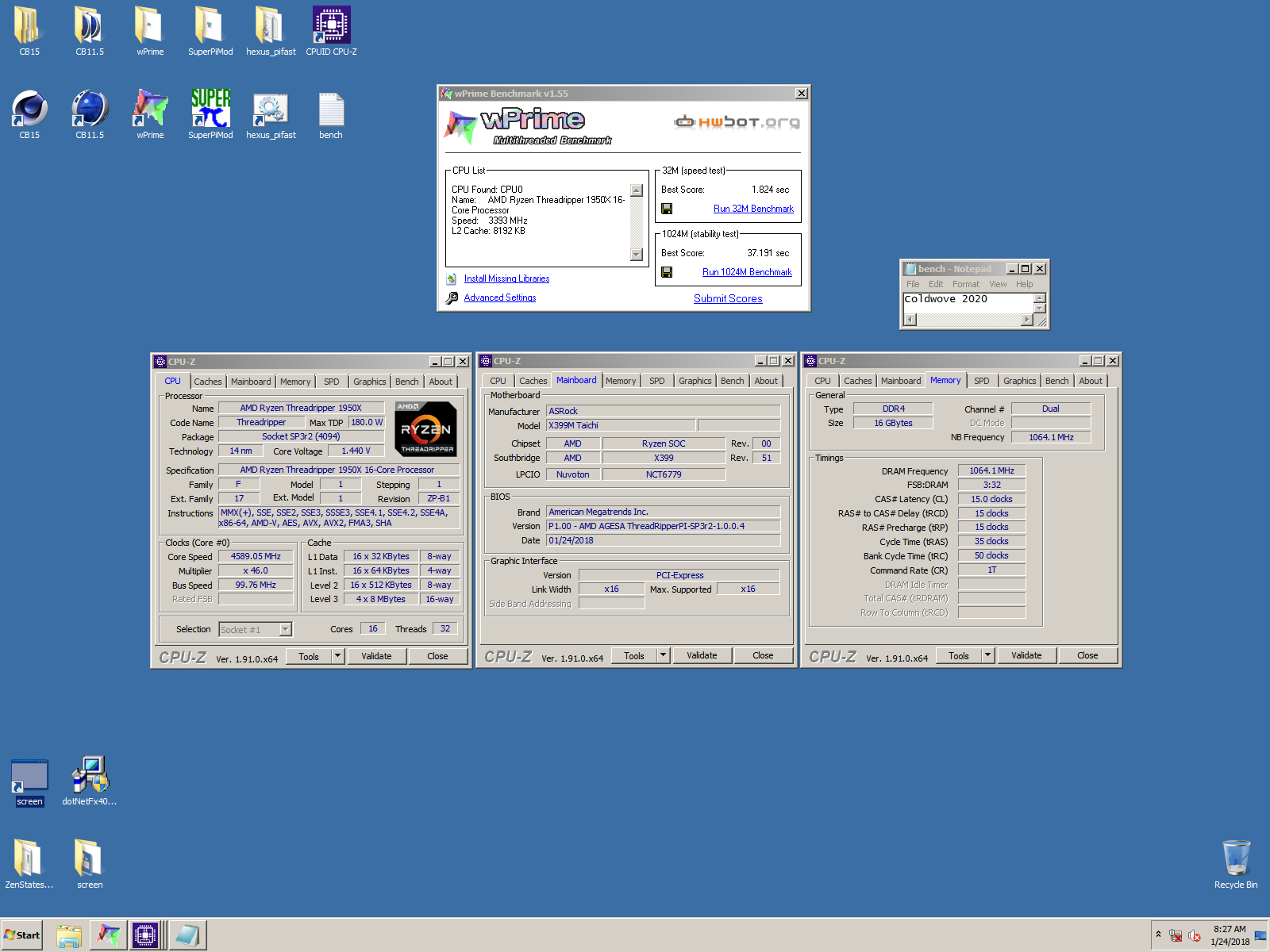Launch the wPrime shortcut icon
The image size is (1270, 952).
click(150, 115)
